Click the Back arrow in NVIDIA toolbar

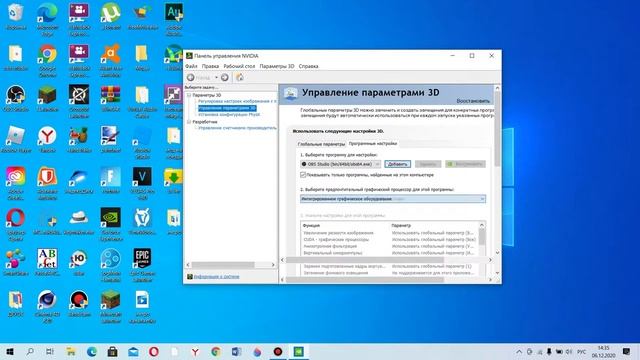coord(191,77)
